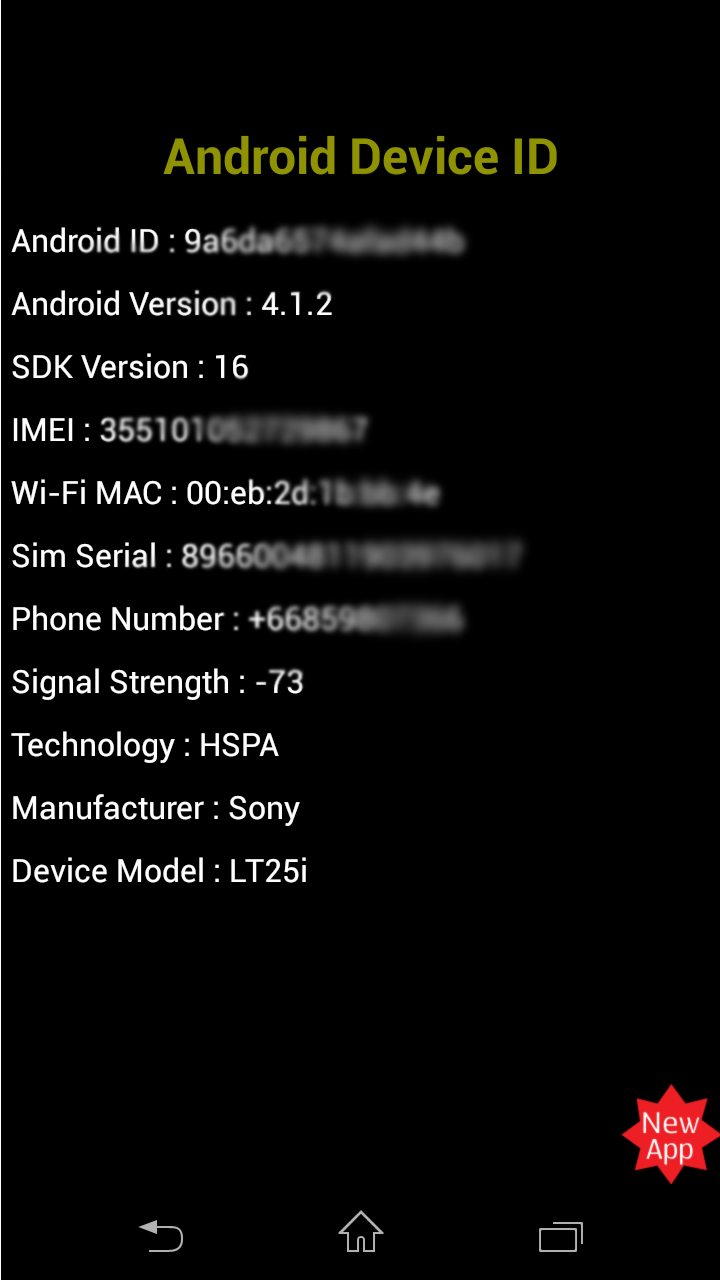Select the Technology HSPA line

(x=145, y=745)
